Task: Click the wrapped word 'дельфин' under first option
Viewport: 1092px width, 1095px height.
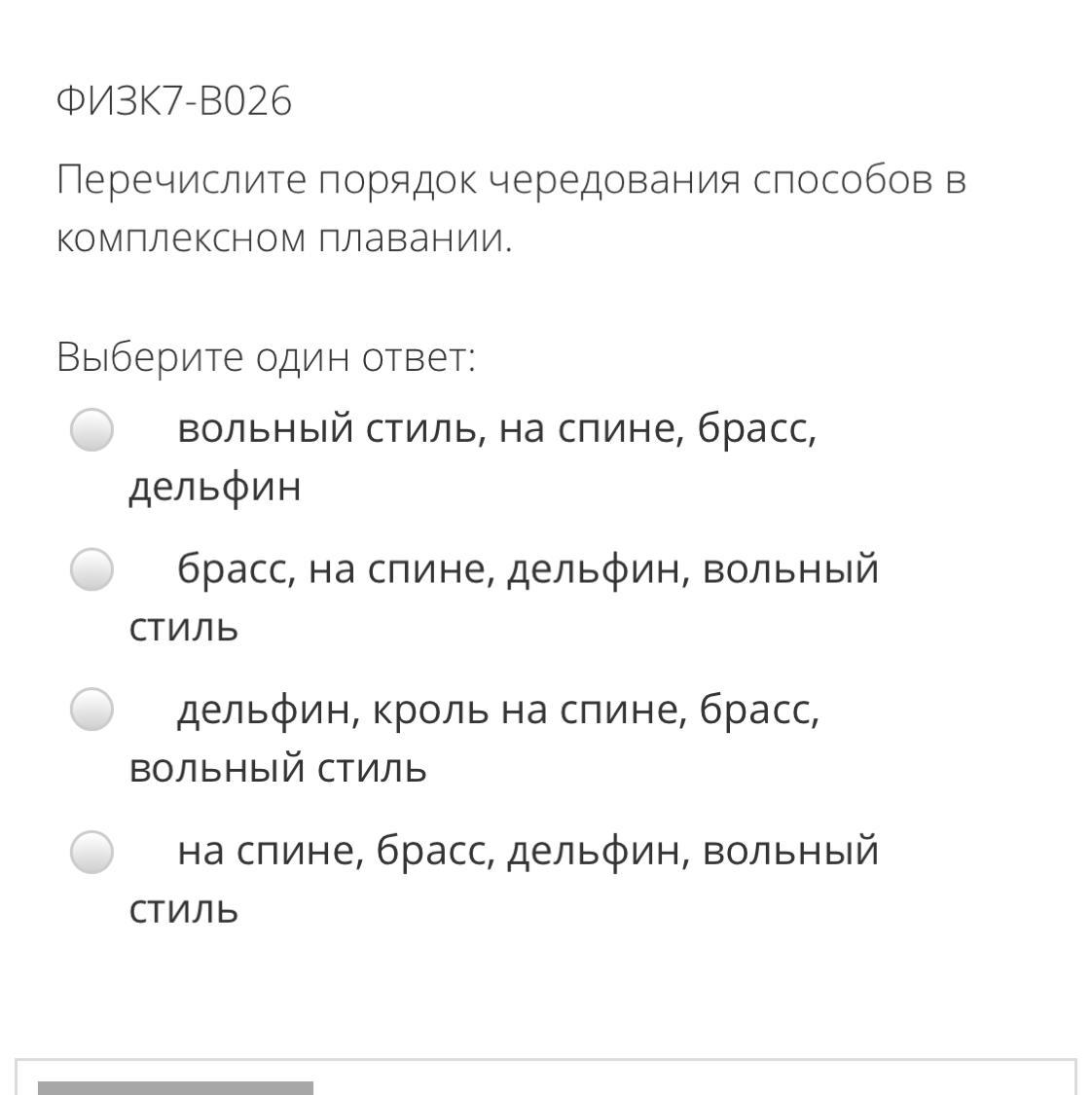Action: (215, 487)
